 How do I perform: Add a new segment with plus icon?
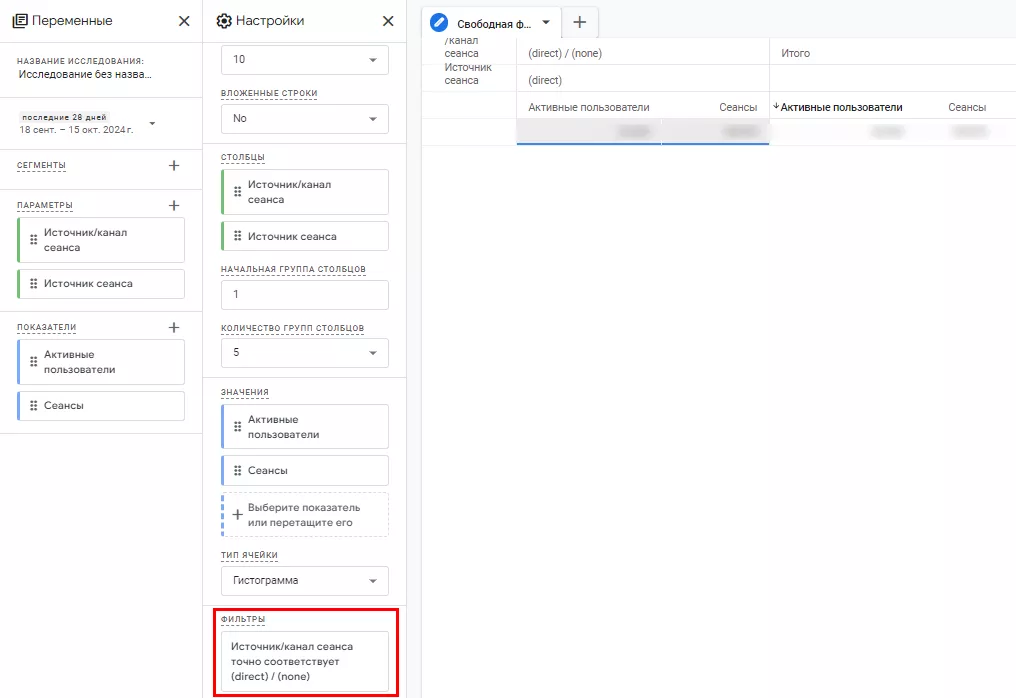174,165
